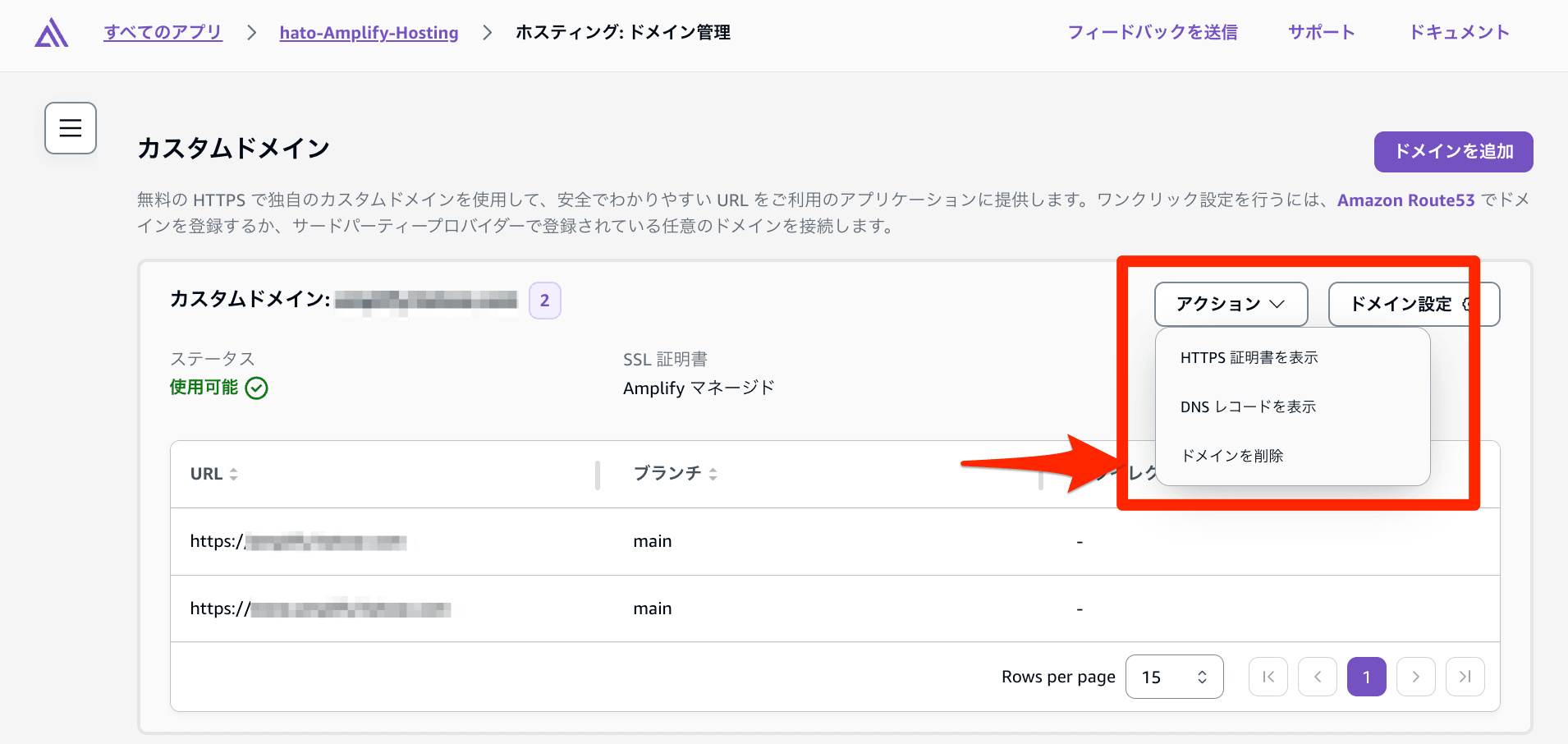Open the hamburger sidebar menu
The image size is (1568, 744).
click(x=71, y=128)
